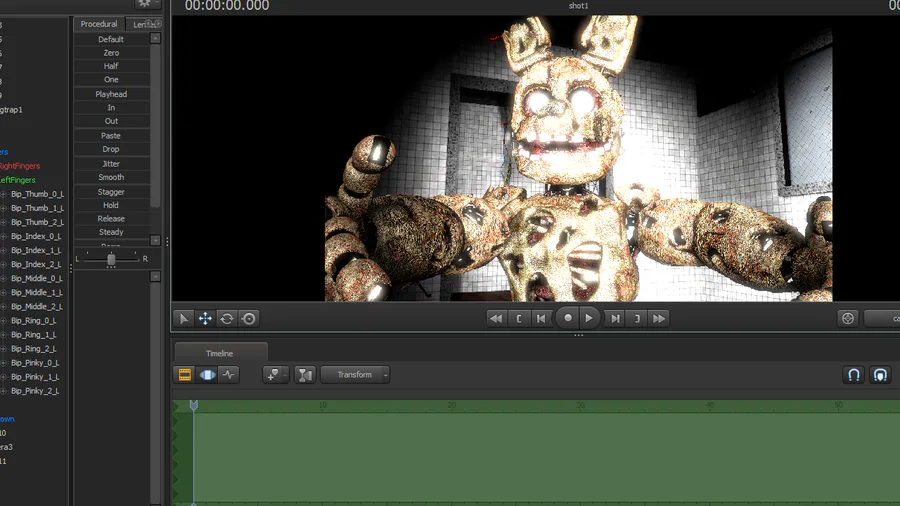Select the arrow selection tool
900x506 pixels.
[x=184, y=318]
